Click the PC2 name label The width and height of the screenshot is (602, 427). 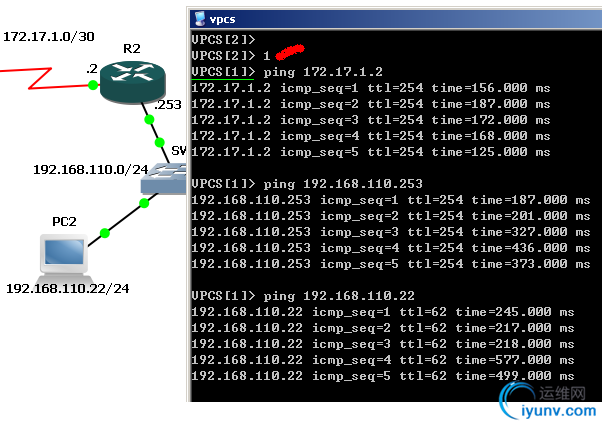64,222
